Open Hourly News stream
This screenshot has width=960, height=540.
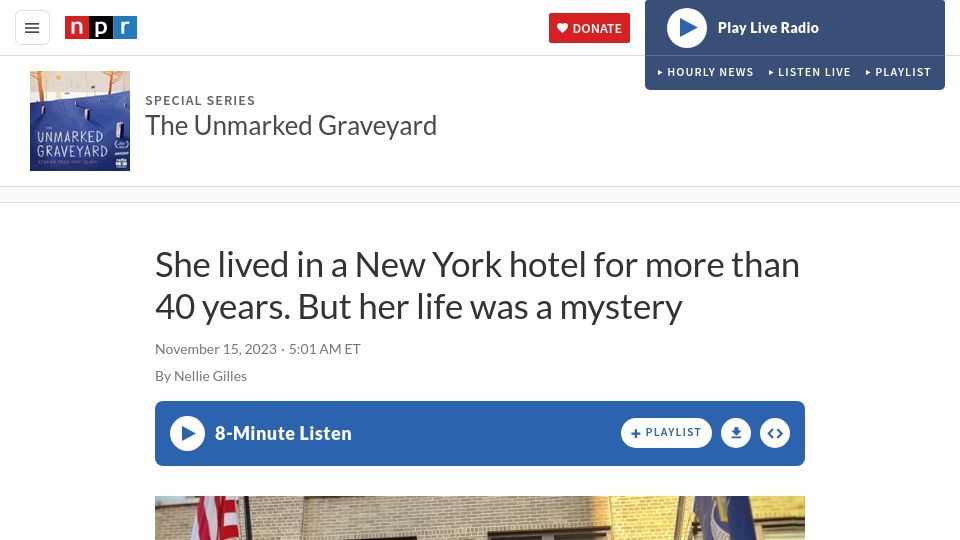click(705, 72)
